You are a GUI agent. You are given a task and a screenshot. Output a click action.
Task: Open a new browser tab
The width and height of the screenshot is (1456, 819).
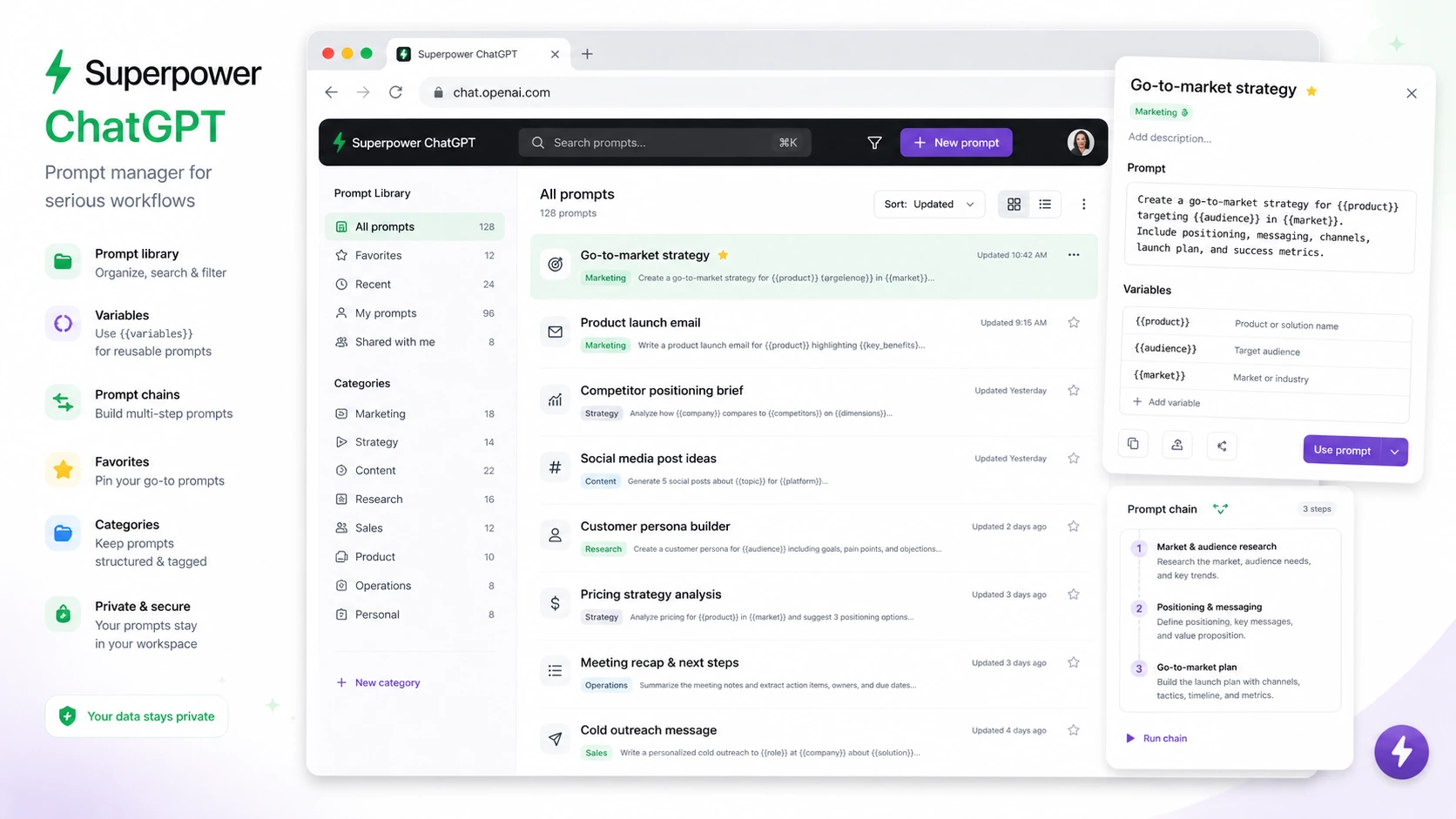click(x=587, y=54)
